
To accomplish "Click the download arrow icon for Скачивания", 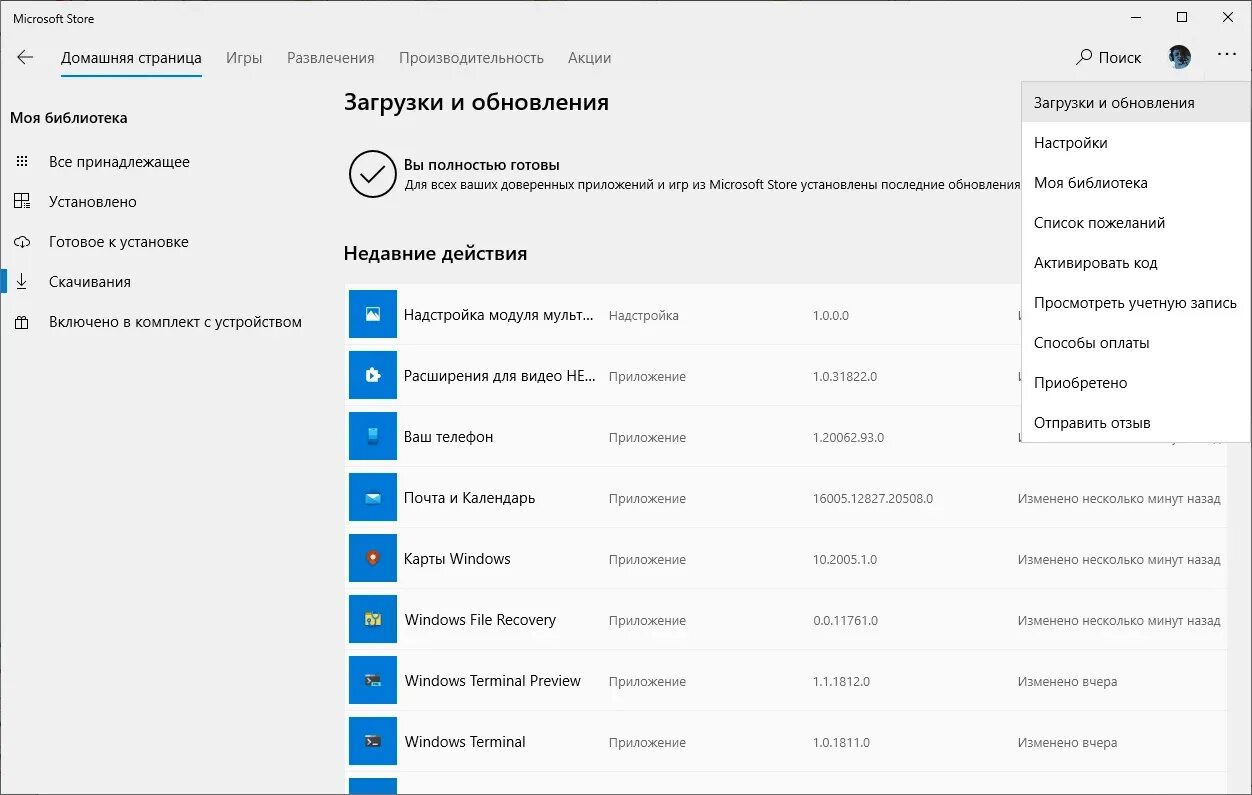I will pyautogui.click(x=22, y=282).
